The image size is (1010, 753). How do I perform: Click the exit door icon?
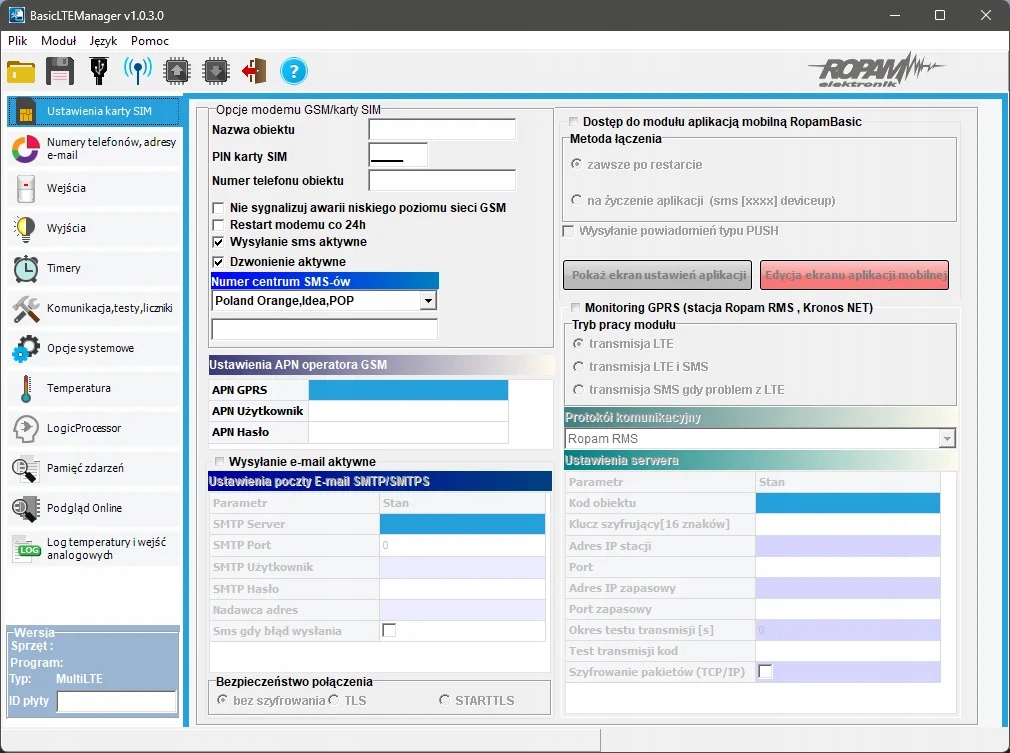[254, 71]
